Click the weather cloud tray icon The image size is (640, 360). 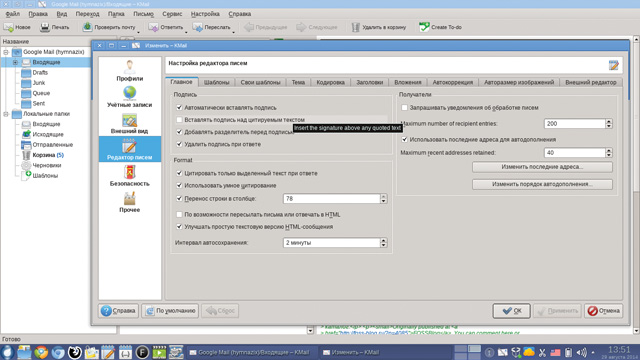529,352
